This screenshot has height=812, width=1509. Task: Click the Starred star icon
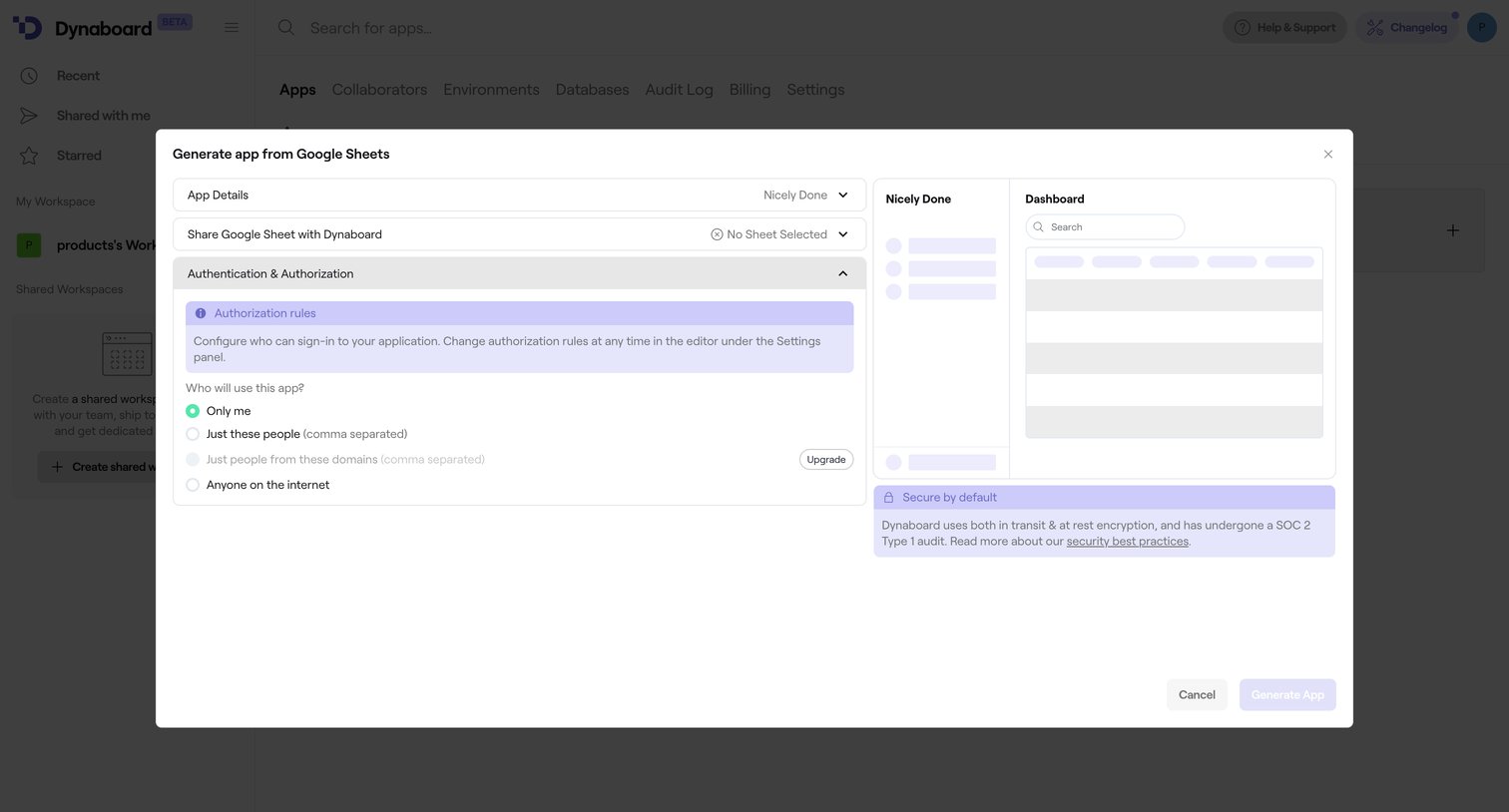point(29,156)
